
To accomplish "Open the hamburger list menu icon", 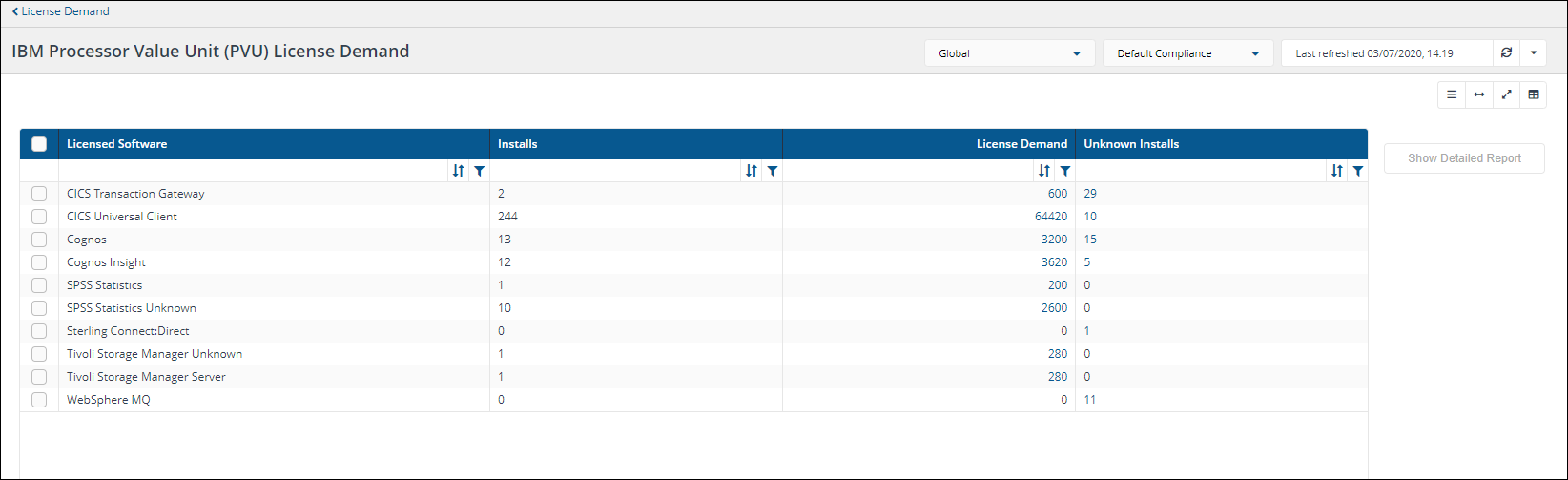I will (1452, 94).
